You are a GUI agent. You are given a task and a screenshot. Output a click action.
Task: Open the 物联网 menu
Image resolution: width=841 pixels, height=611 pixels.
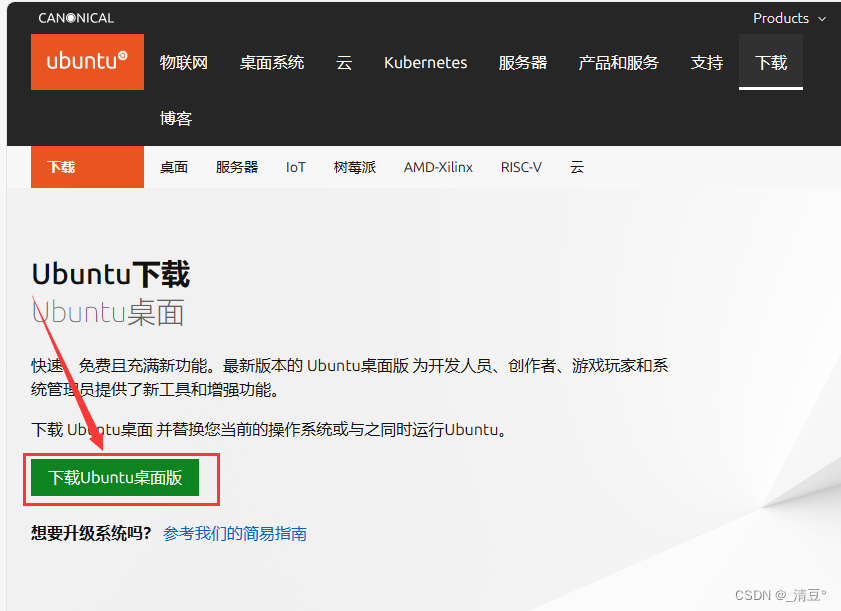pos(183,63)
